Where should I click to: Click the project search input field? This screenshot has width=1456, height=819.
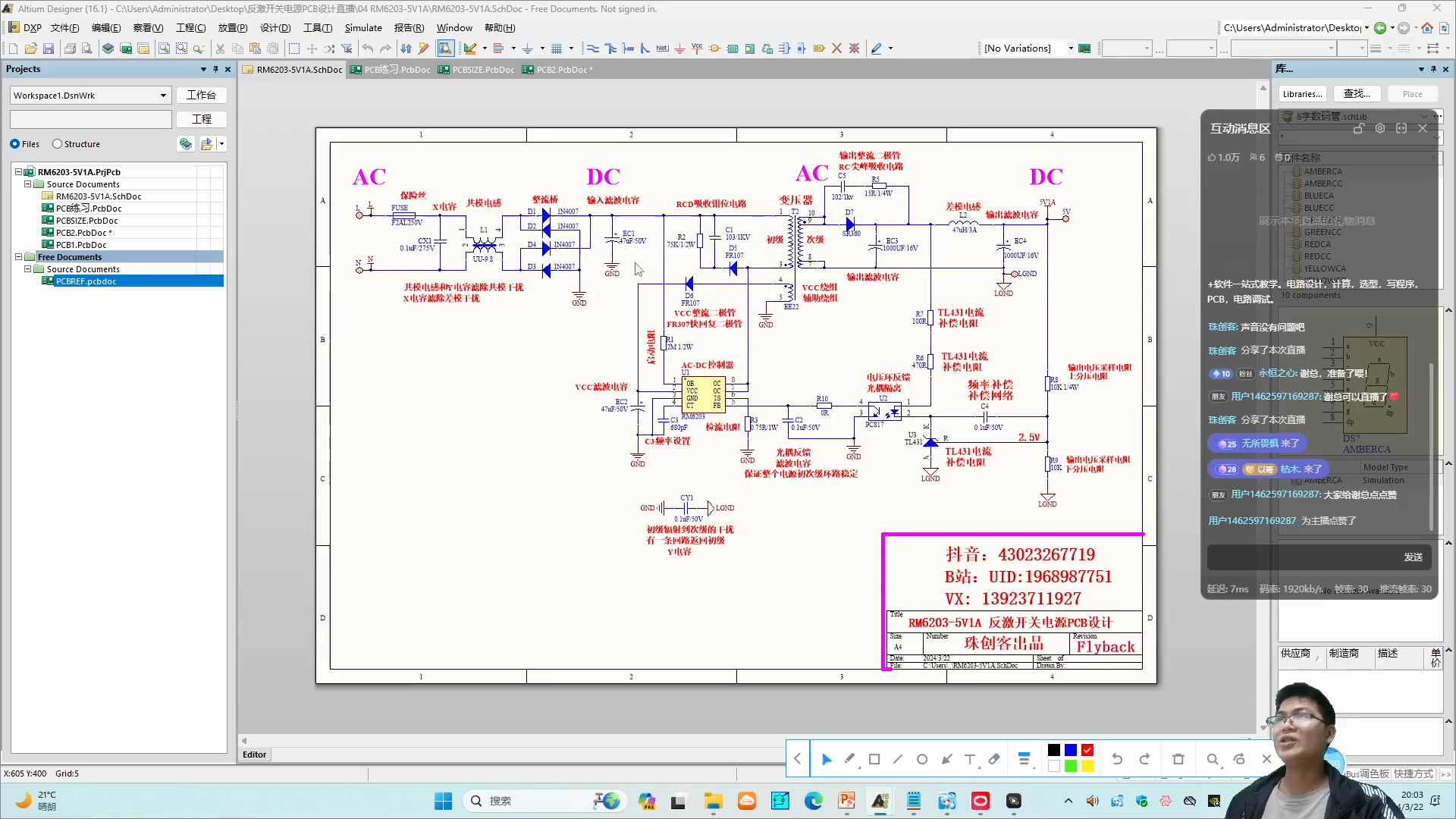(91, 120)
